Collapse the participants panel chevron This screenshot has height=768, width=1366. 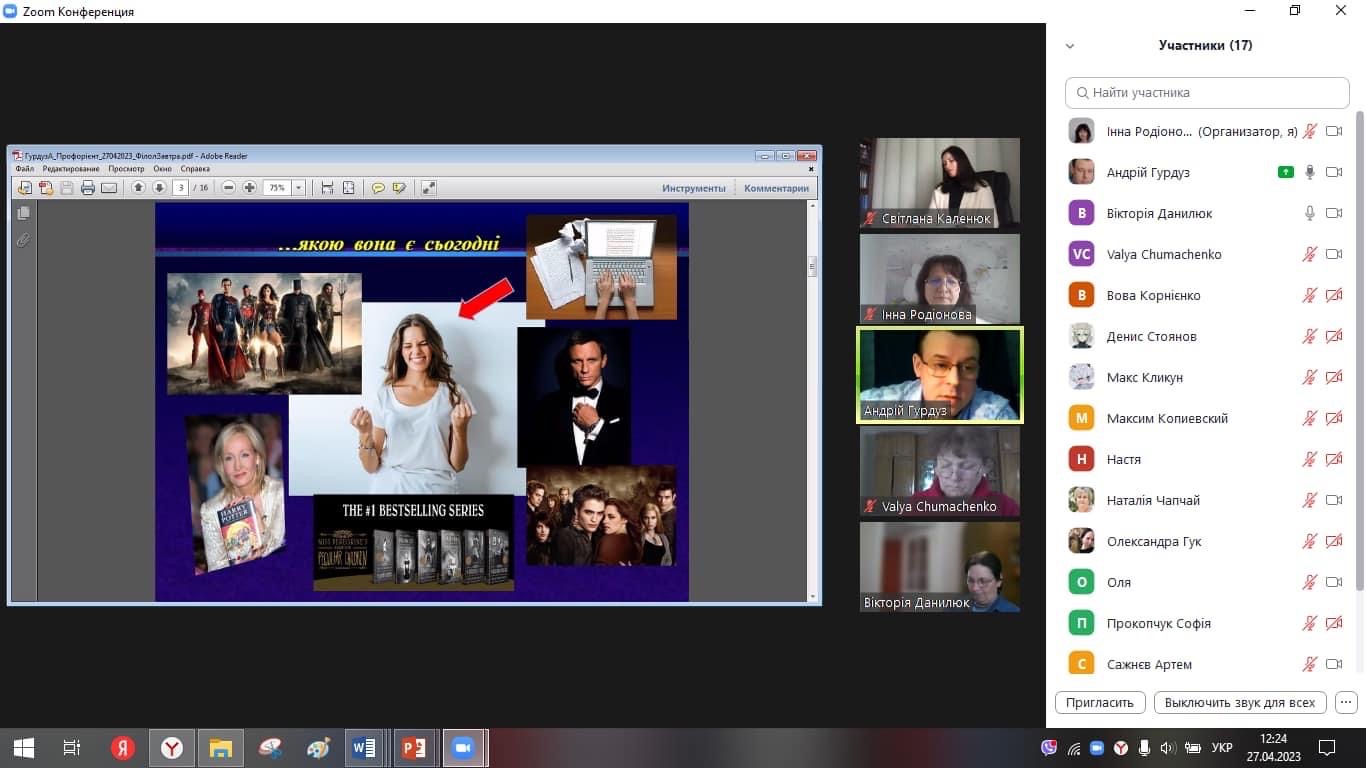(1070, 46)
